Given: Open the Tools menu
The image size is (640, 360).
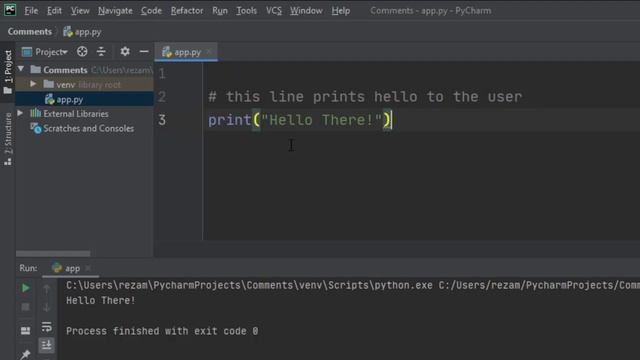Looking at the screenshot, I should point(247,11).
